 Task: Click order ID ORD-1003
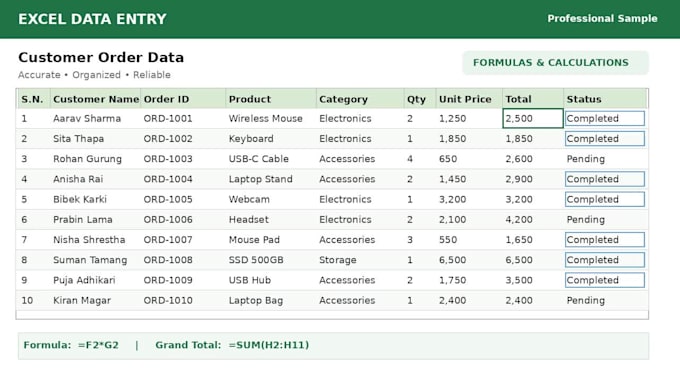pos(168,159)
